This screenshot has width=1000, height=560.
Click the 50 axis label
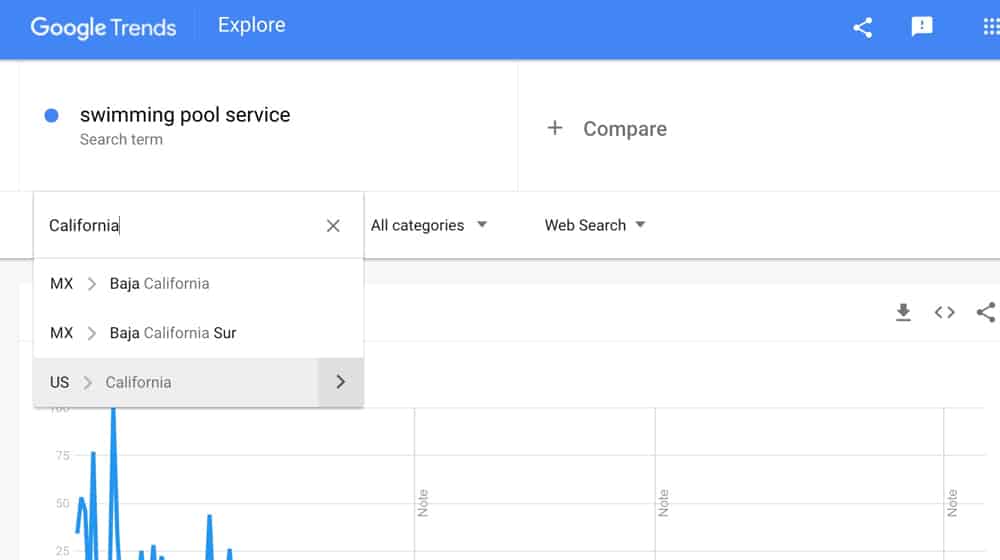click(x=62, y=503)
